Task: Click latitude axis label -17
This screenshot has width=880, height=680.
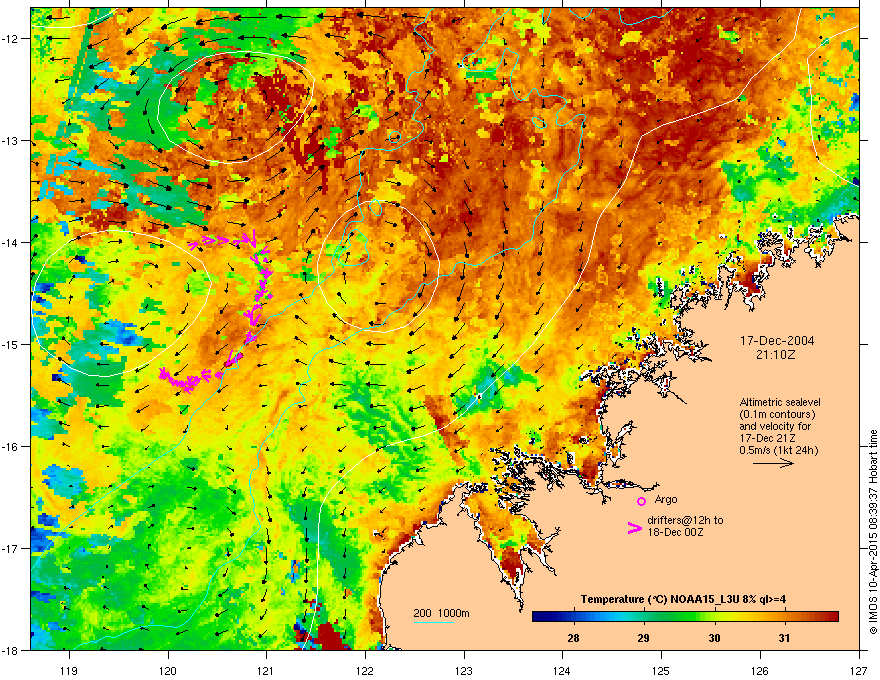Action: (11, 548)
